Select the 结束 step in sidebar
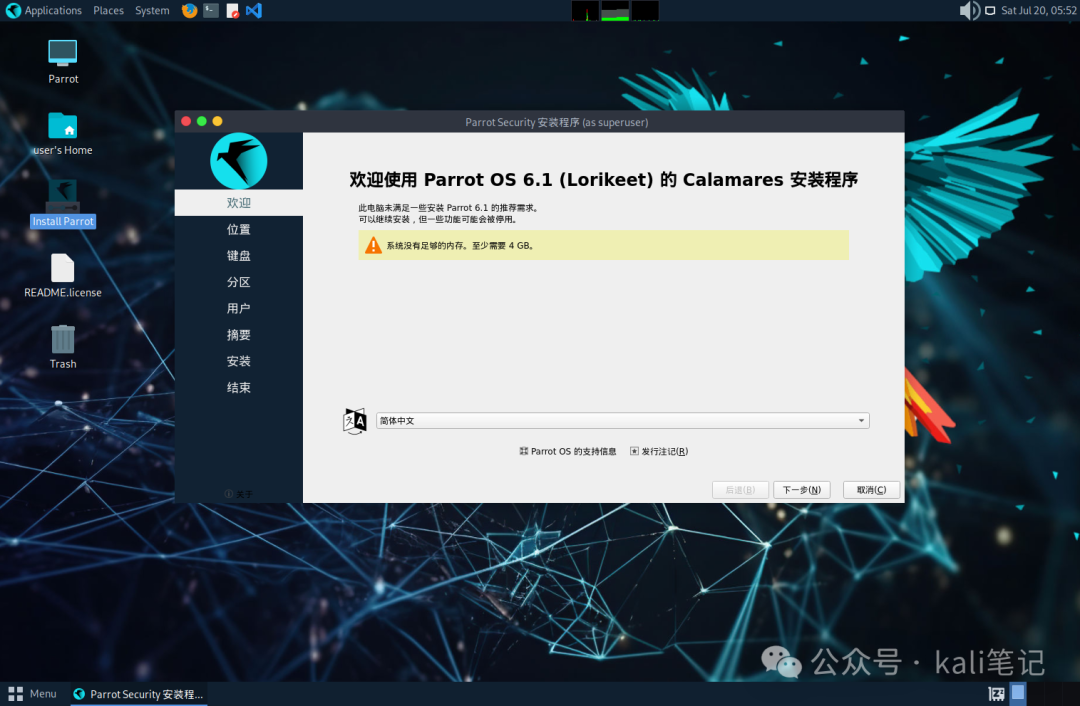Image resolution: width=1080 pixels, height=706 pixels. [x=238, y=388]
